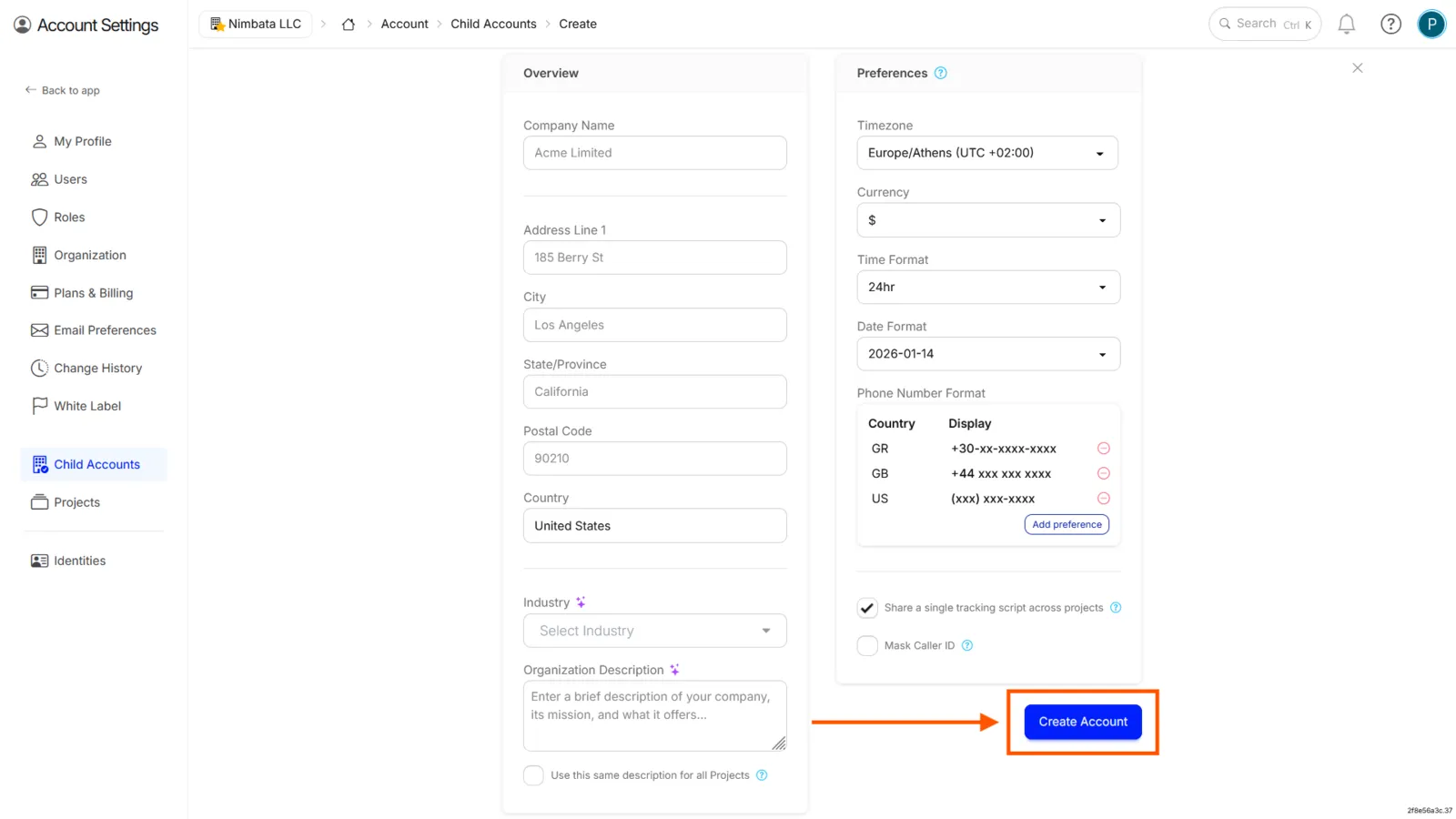The width and height of the screenshot is (1456, 819).
Task: Click the Nimbata LLC account switcher
Action: pos(256,25)
